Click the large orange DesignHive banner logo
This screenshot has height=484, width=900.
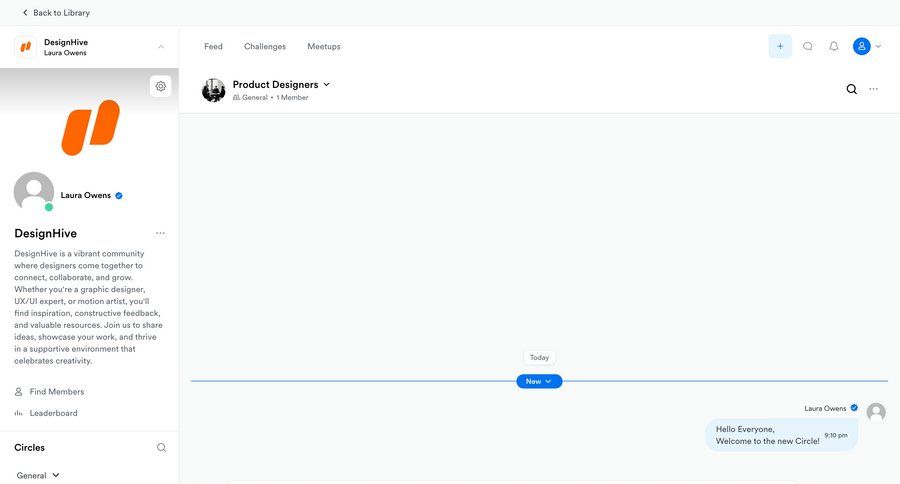[x=91, y=127]
